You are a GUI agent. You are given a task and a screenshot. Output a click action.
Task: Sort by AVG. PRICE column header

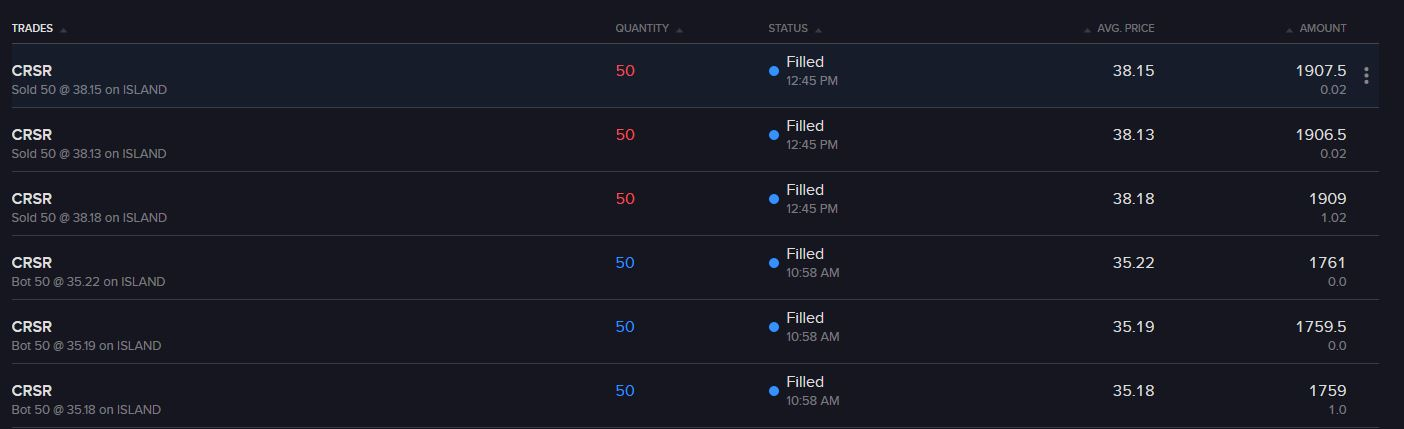[x=1126, y=29]
